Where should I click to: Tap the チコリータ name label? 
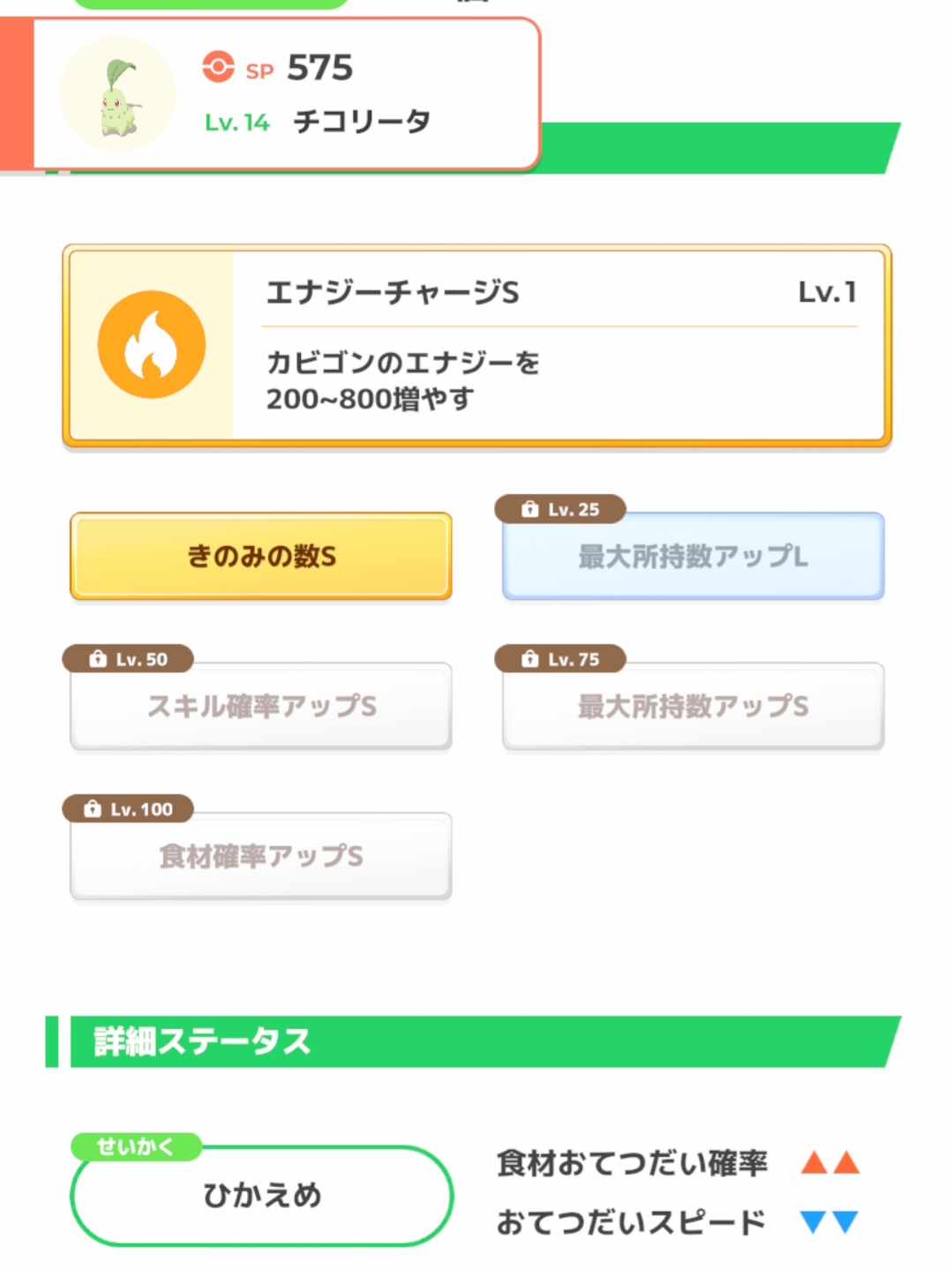pyautogui.click(x=362, y=121)
